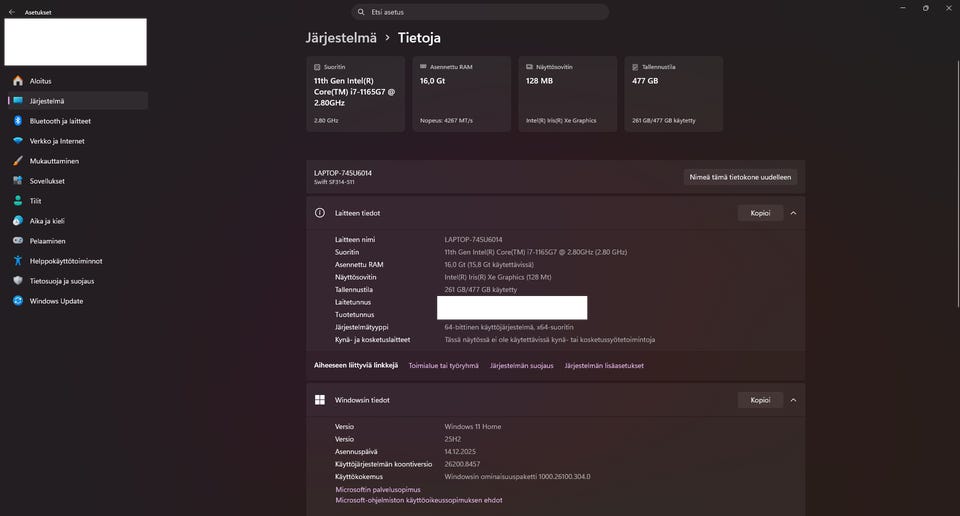
Task: Click the 25H2 version value
Action: (452, 439)
